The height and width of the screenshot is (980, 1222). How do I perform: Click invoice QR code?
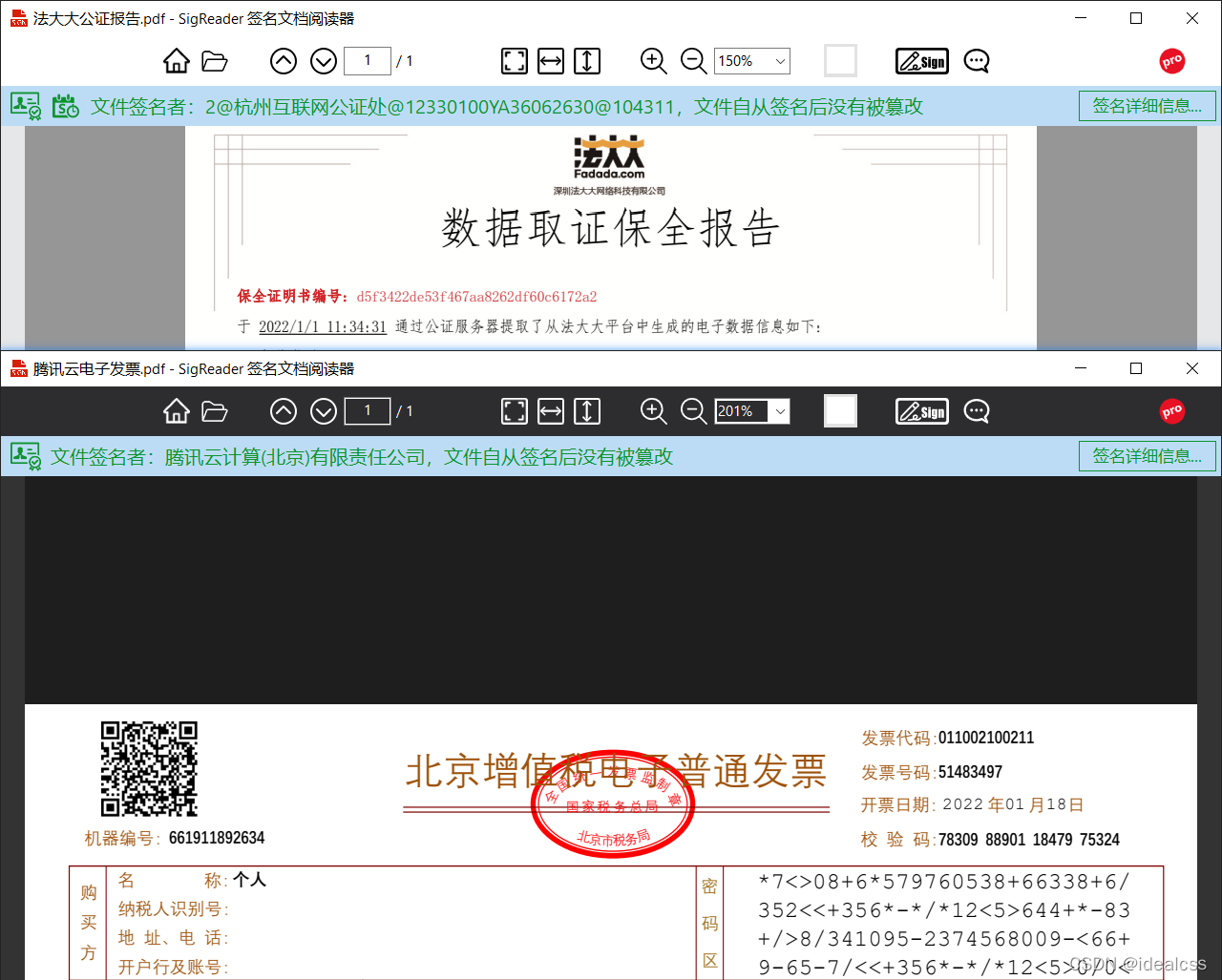[149, 769]
